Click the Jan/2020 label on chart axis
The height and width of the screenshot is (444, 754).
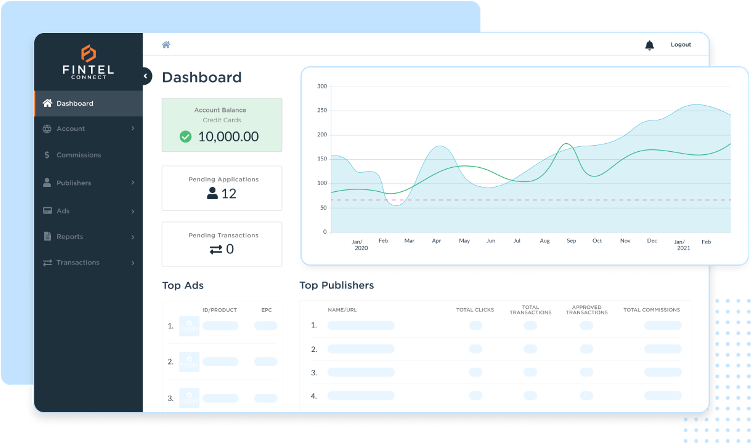[361, 244]
